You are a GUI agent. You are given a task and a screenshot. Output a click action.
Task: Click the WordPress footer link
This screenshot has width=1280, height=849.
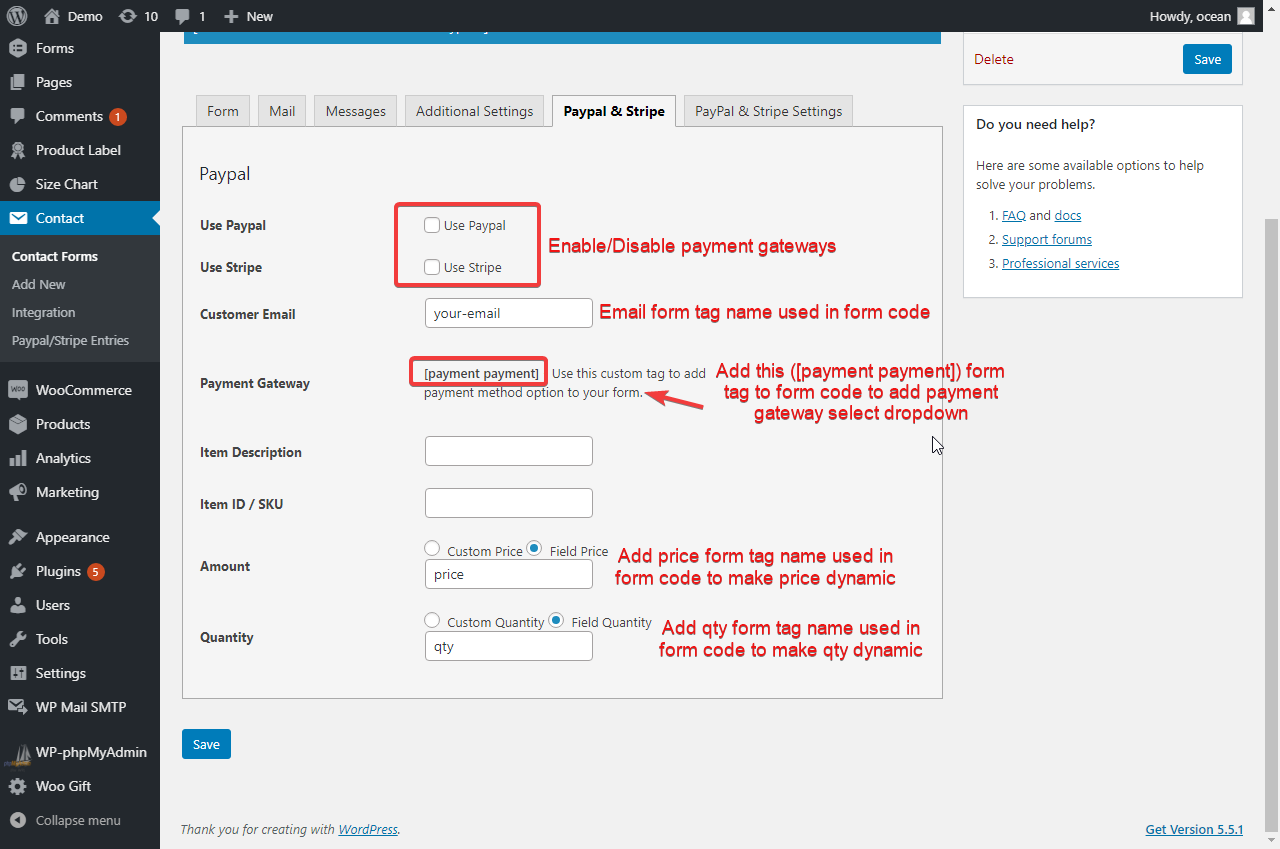368,829
